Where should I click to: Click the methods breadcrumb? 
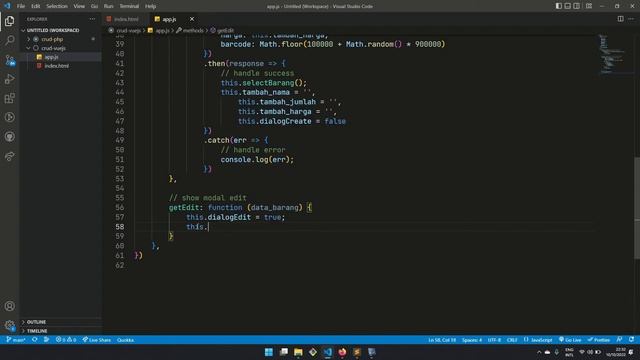click(190, 31)
